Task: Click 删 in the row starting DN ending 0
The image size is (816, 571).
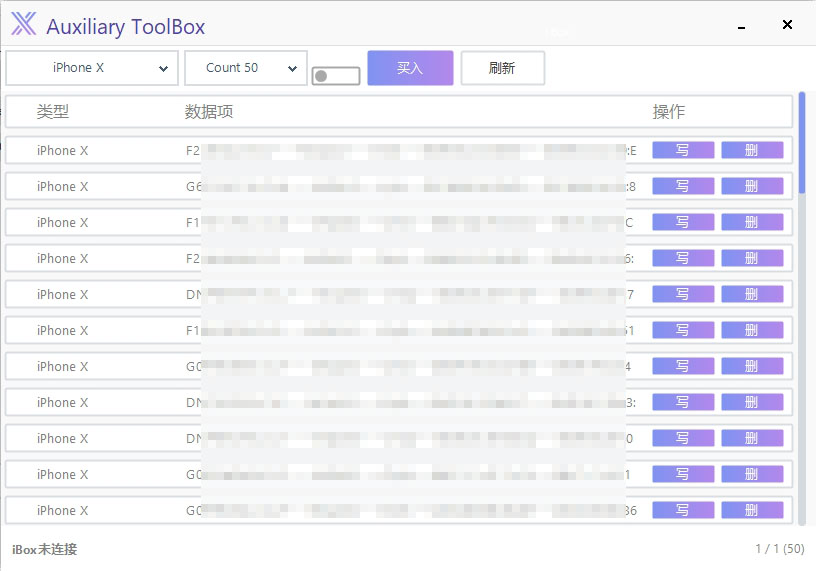Action: 752,438
